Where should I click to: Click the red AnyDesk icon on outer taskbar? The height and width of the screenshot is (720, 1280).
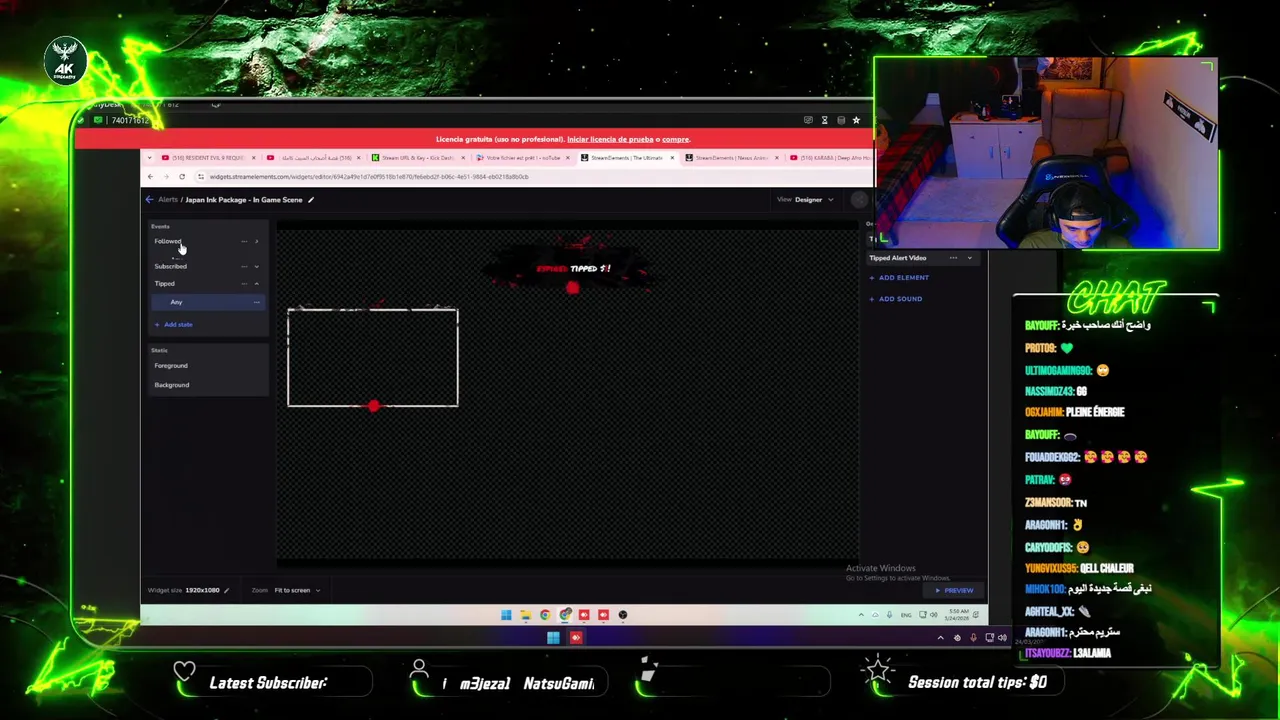click(x=576, y=637)
